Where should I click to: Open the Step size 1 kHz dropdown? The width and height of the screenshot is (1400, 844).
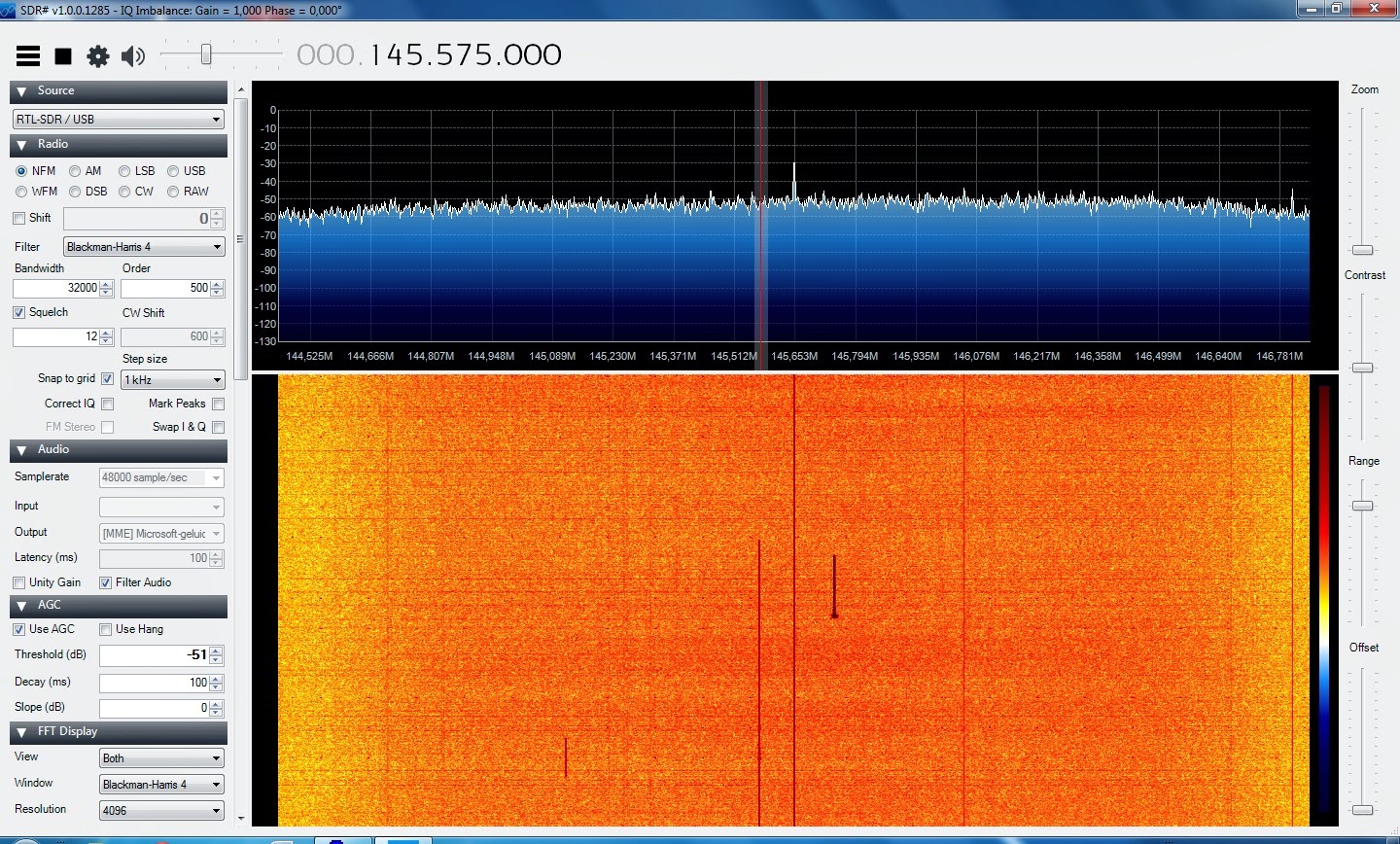tap(173, 380)
